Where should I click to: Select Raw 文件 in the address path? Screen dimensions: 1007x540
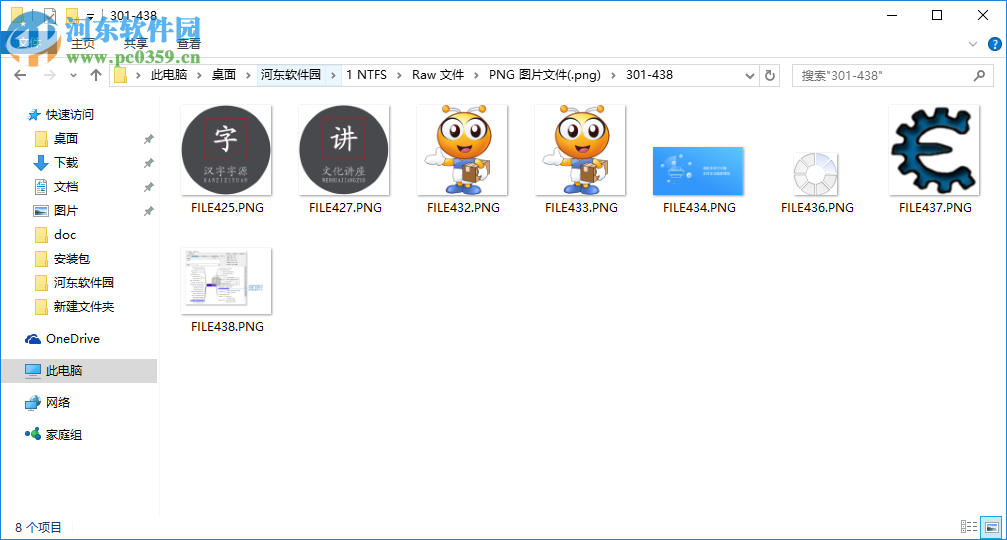tap(438, 75)
